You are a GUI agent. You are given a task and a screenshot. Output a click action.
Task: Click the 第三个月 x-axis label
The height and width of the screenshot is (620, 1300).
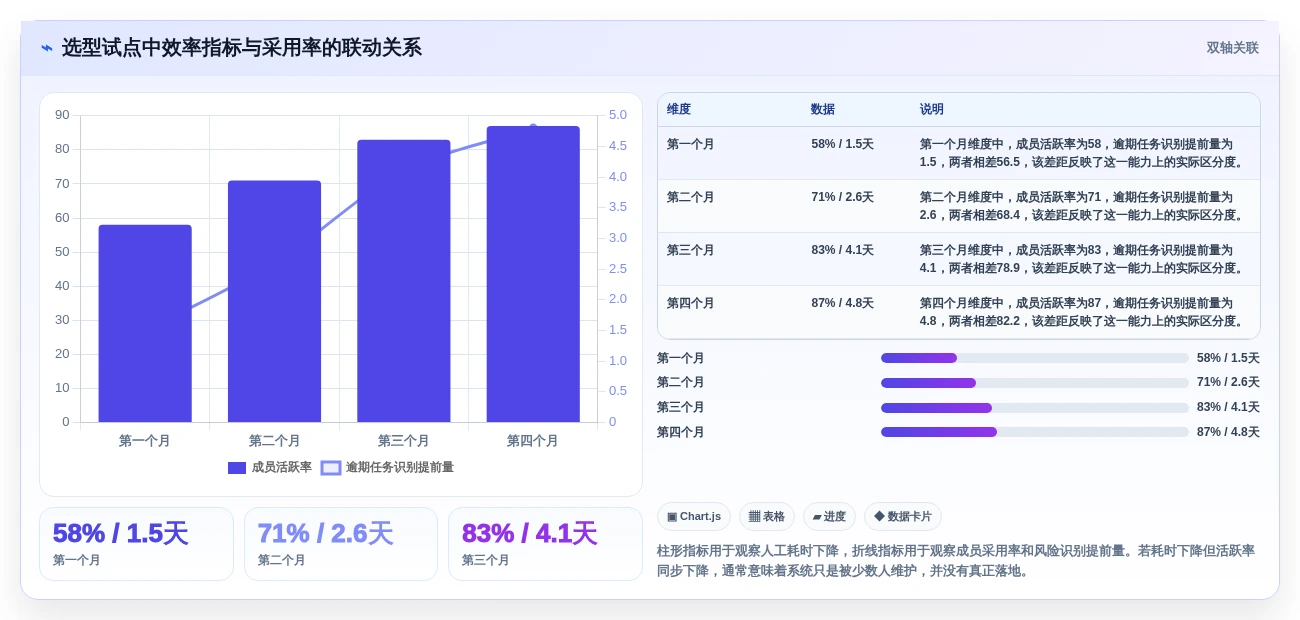tap(404, 441)
